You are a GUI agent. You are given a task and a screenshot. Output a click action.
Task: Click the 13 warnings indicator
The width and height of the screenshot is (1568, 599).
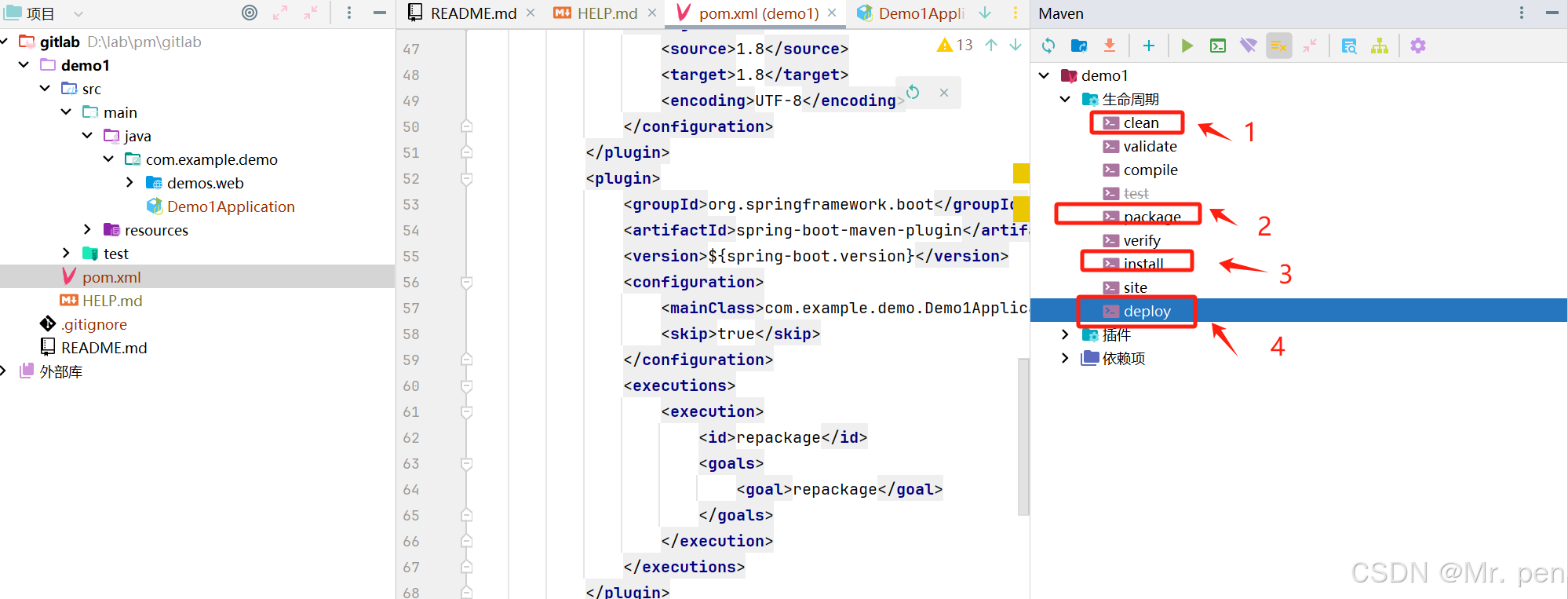pyautogui.click(x=955, y=45)
